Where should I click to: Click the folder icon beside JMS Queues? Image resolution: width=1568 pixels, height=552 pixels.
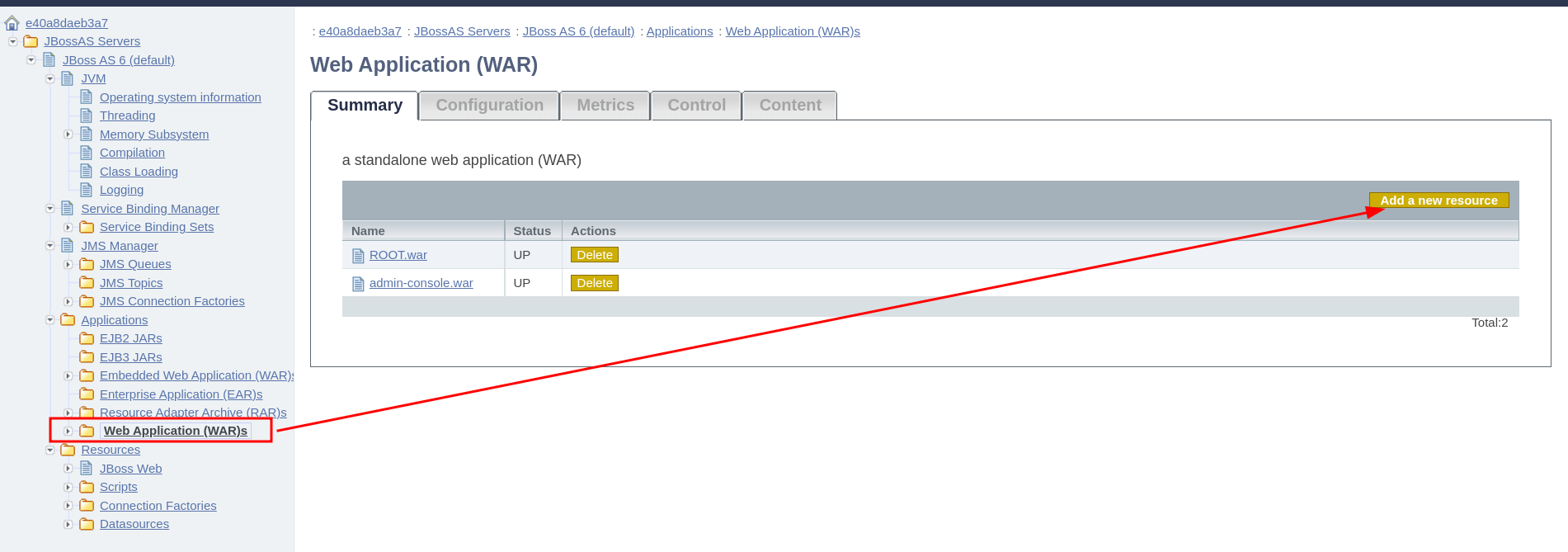87,264
